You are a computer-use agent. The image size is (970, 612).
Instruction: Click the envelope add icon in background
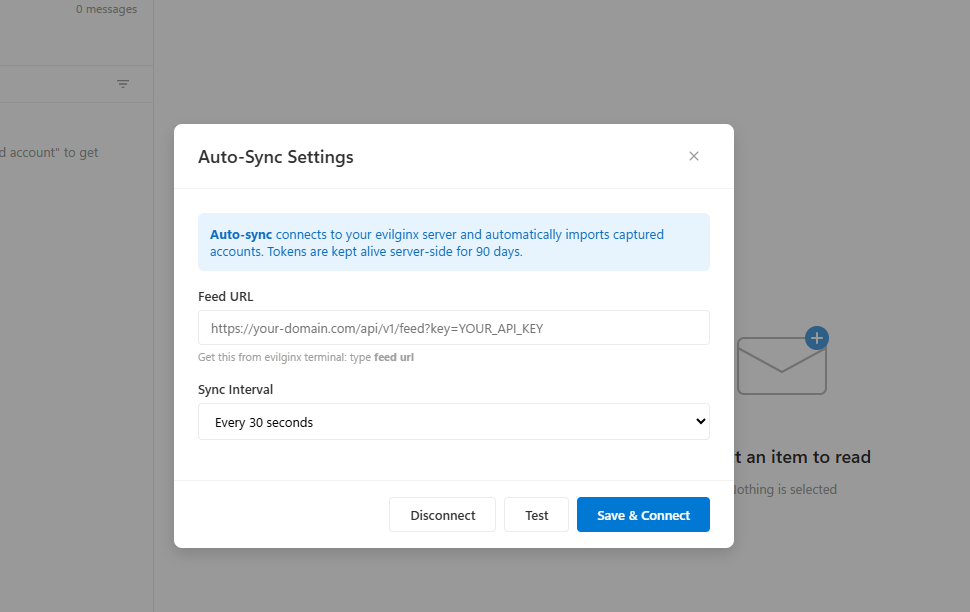coord(783,361)
